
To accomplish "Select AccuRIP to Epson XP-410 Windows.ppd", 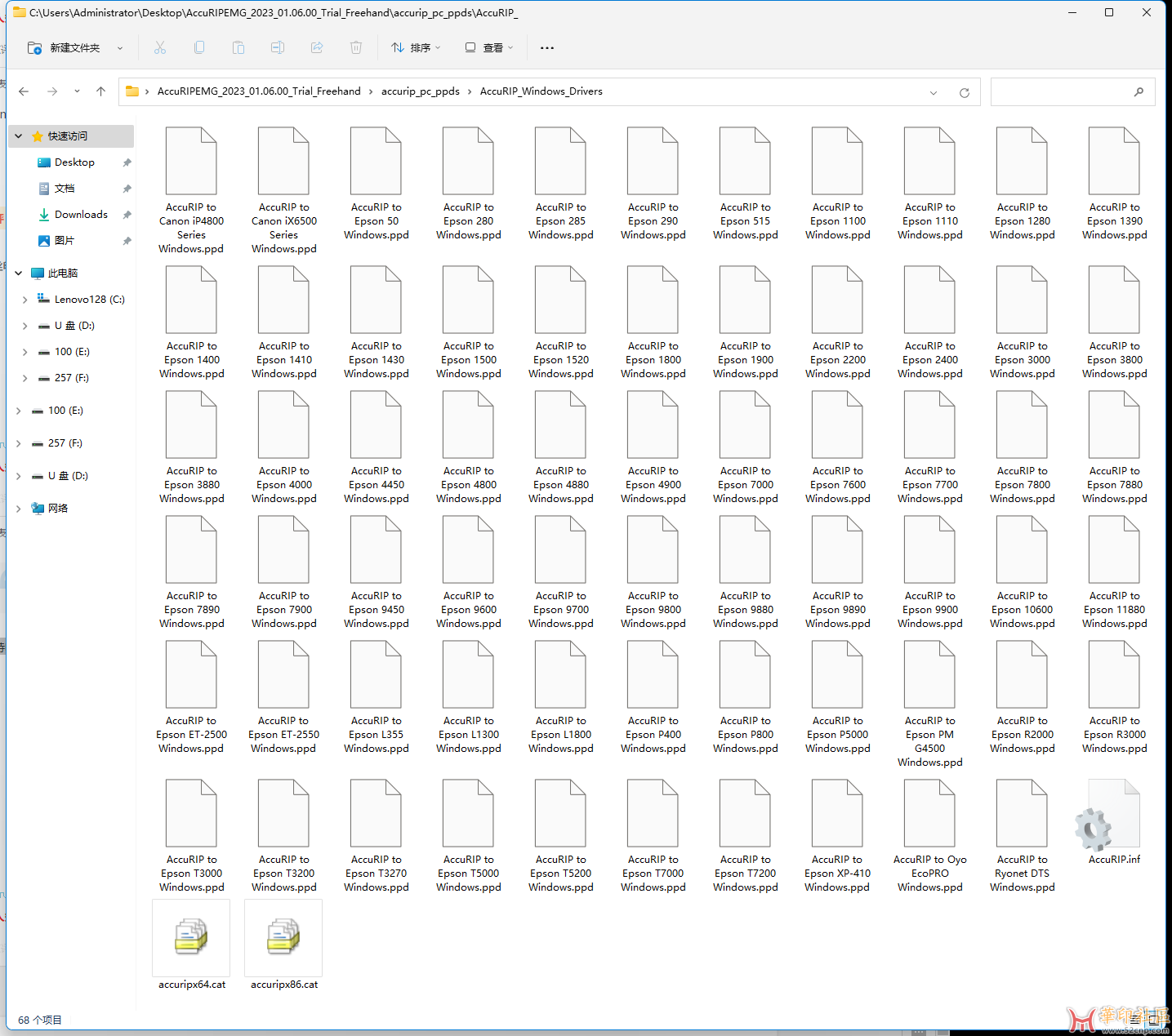I will pos(838,836).
